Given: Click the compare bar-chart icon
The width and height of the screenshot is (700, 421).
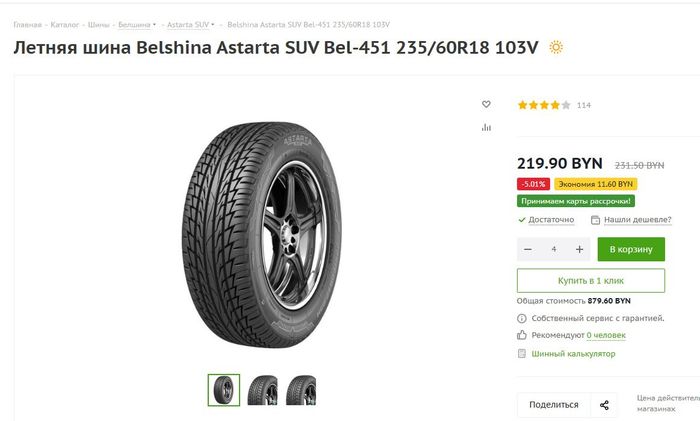Looking at the screenshot, I should point(486,127).
